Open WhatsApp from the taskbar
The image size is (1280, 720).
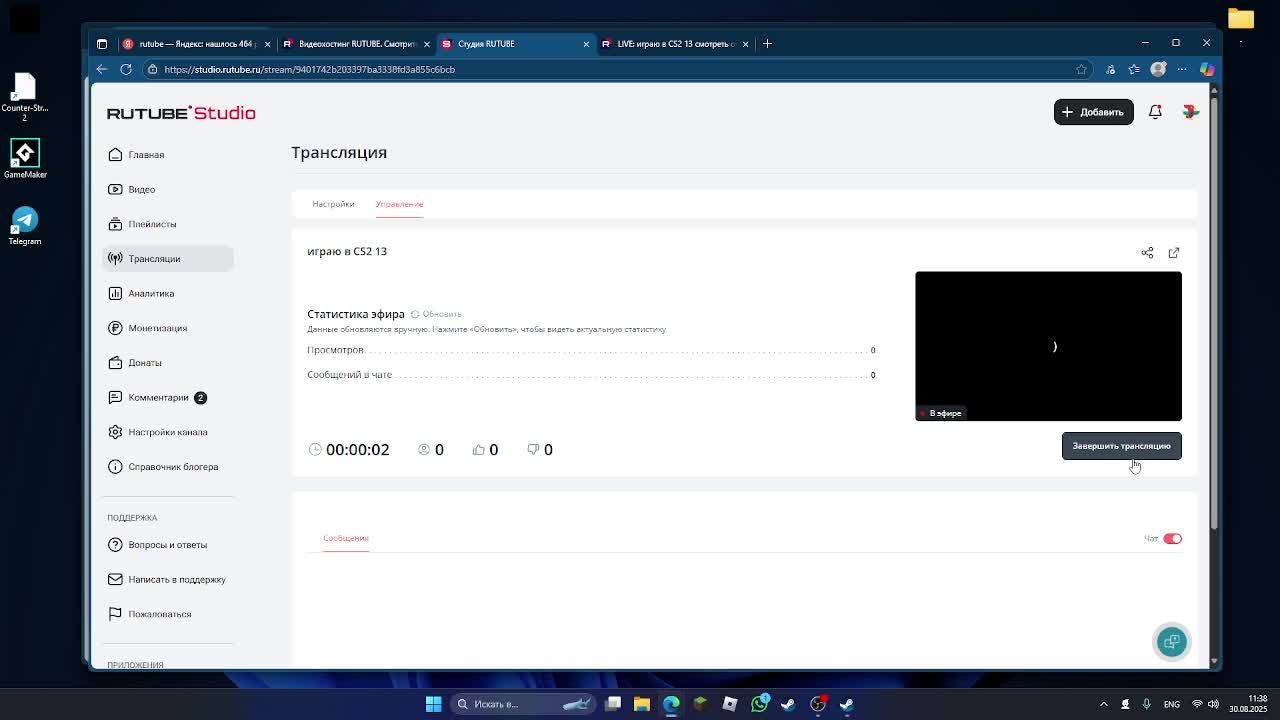[x=760, y=704]
